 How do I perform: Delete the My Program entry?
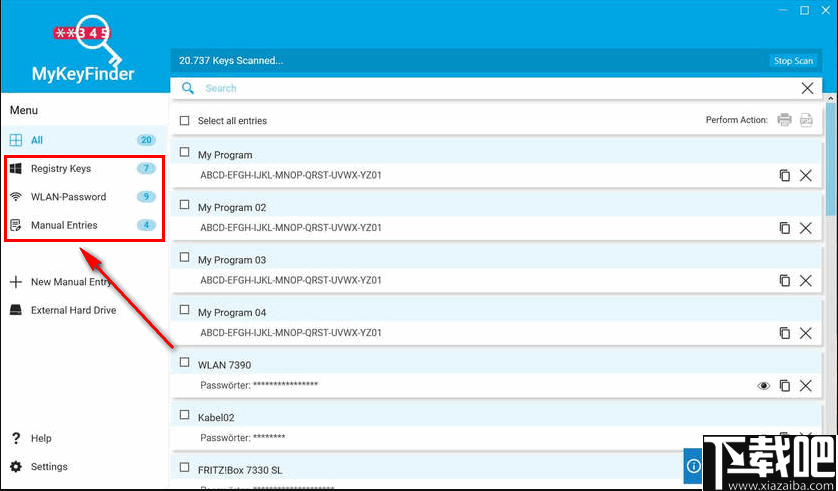tap(806, 175)
